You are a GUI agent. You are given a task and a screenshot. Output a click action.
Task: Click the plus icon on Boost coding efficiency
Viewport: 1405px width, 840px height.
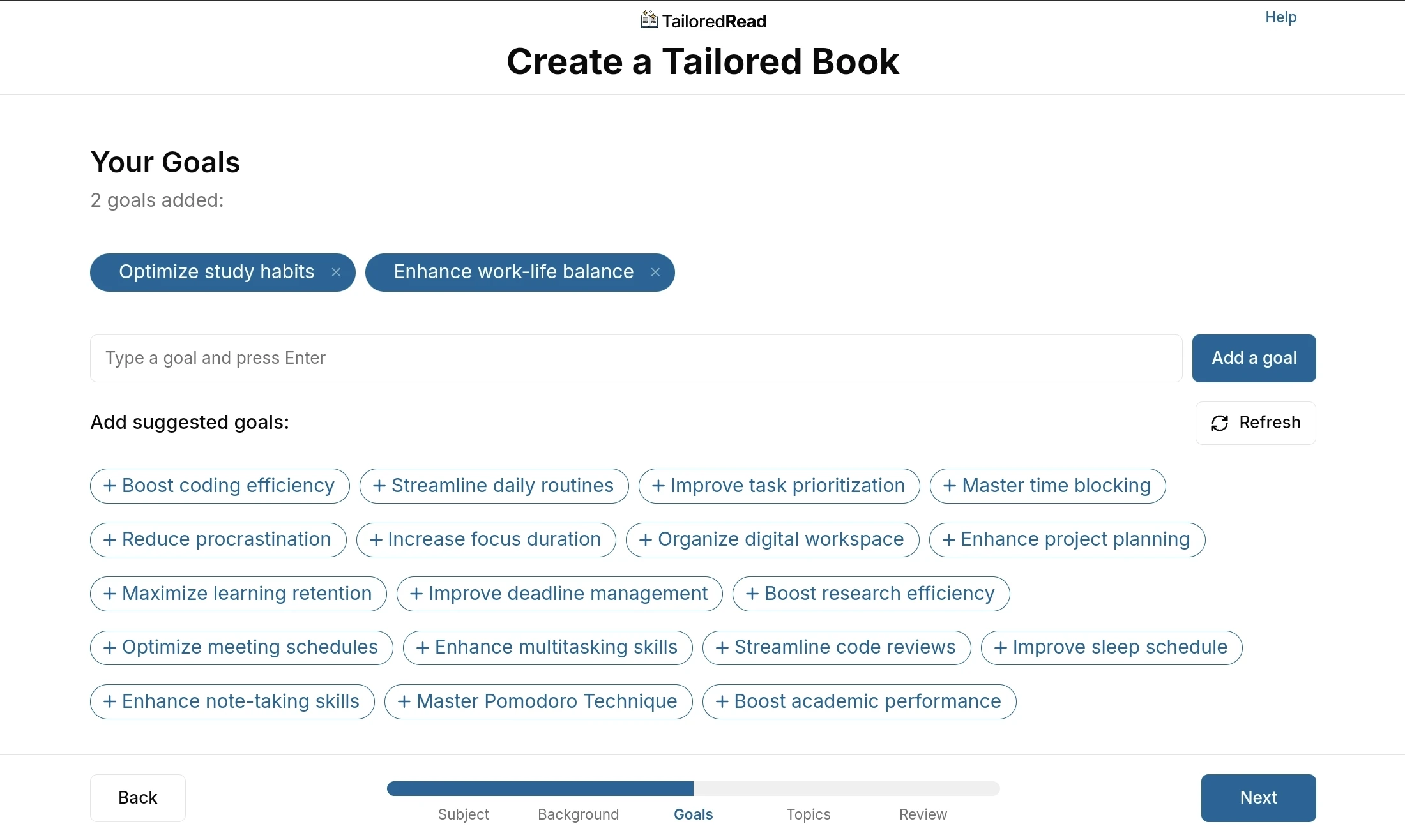[110, 486]
